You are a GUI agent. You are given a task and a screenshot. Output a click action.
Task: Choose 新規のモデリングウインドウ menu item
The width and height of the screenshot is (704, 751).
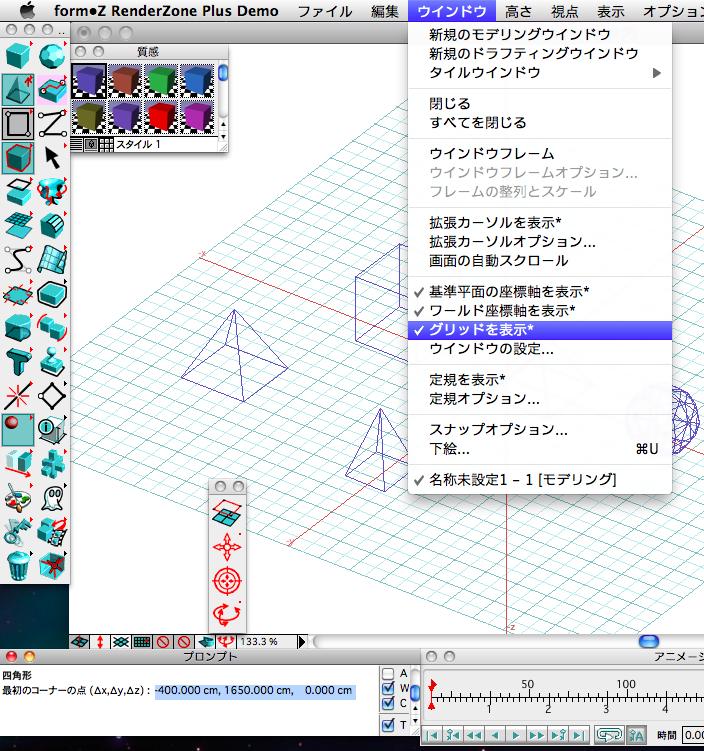click(540, 34)
